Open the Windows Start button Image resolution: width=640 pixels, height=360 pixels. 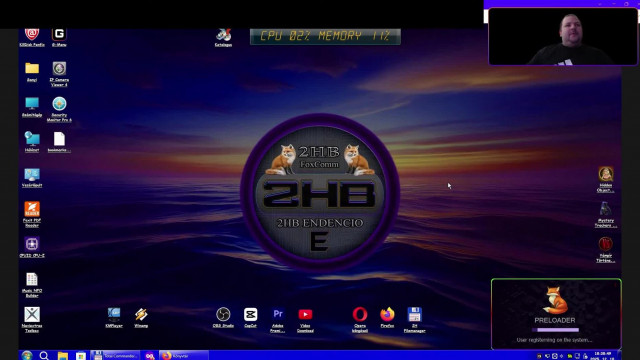(27, 356)
